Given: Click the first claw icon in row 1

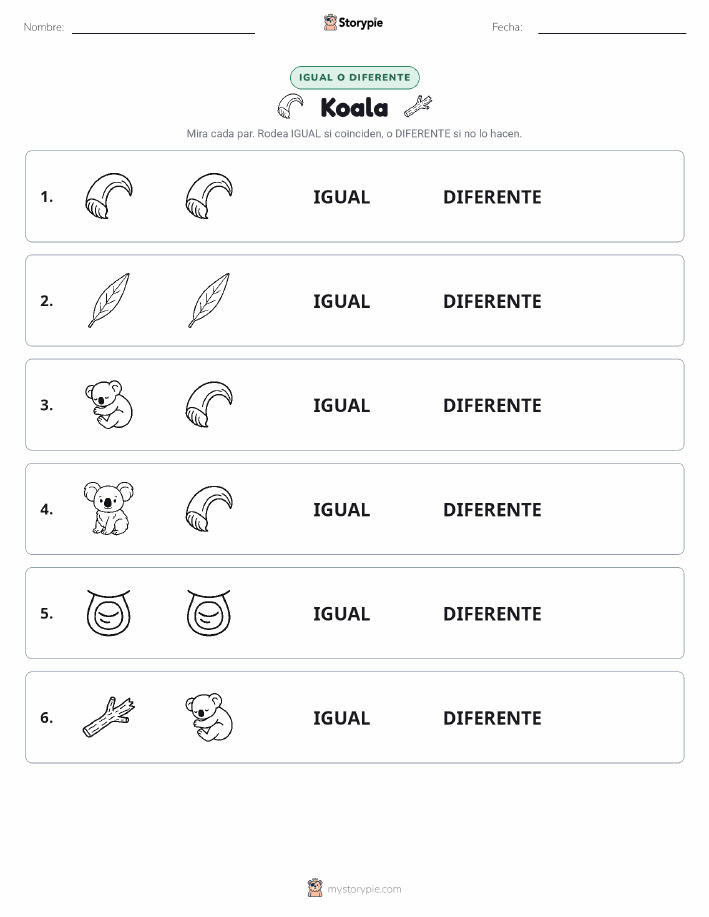Looking at the screenshot, I should [109, 196].
